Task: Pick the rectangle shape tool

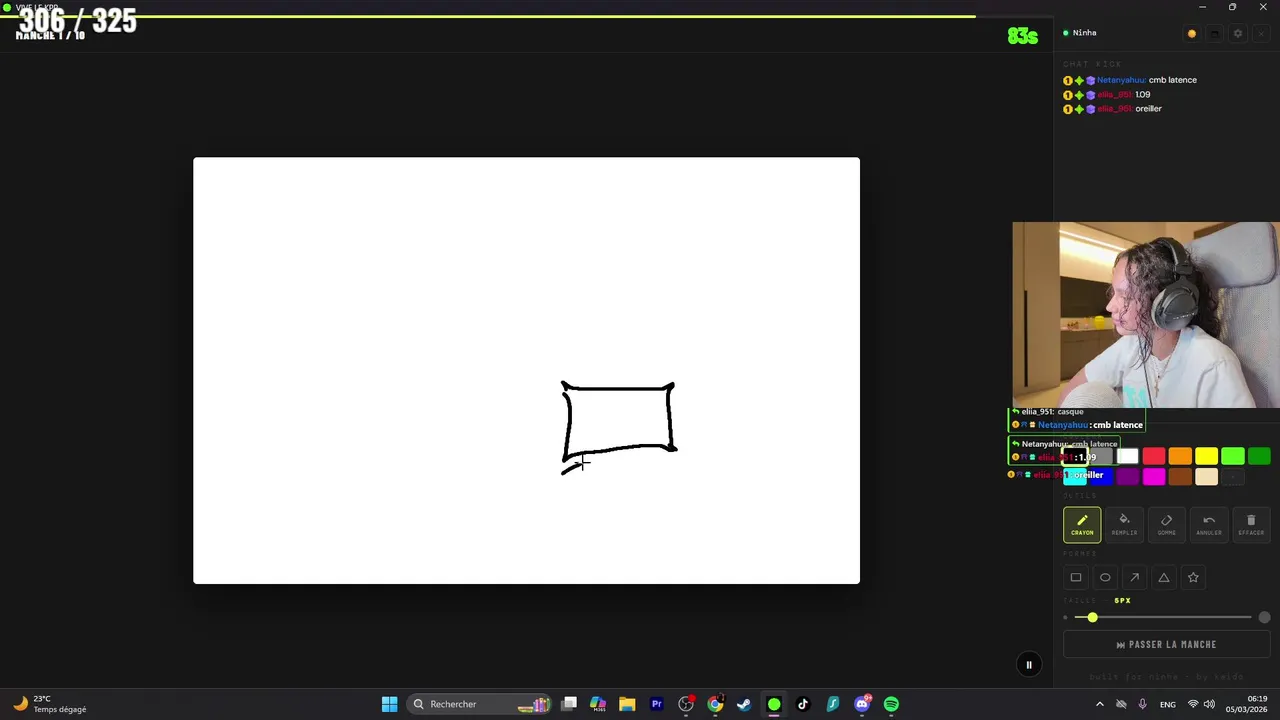Action: [x=1076, y=577]
